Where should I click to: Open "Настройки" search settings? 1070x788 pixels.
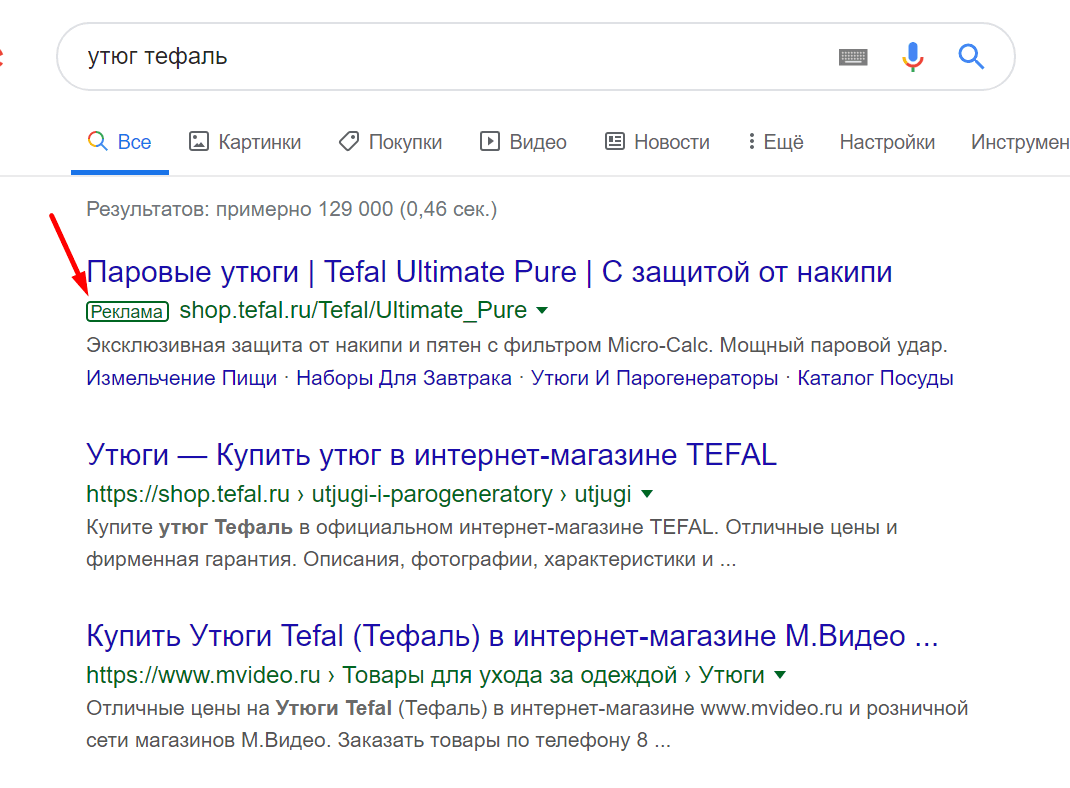click(x=887, y=142)
